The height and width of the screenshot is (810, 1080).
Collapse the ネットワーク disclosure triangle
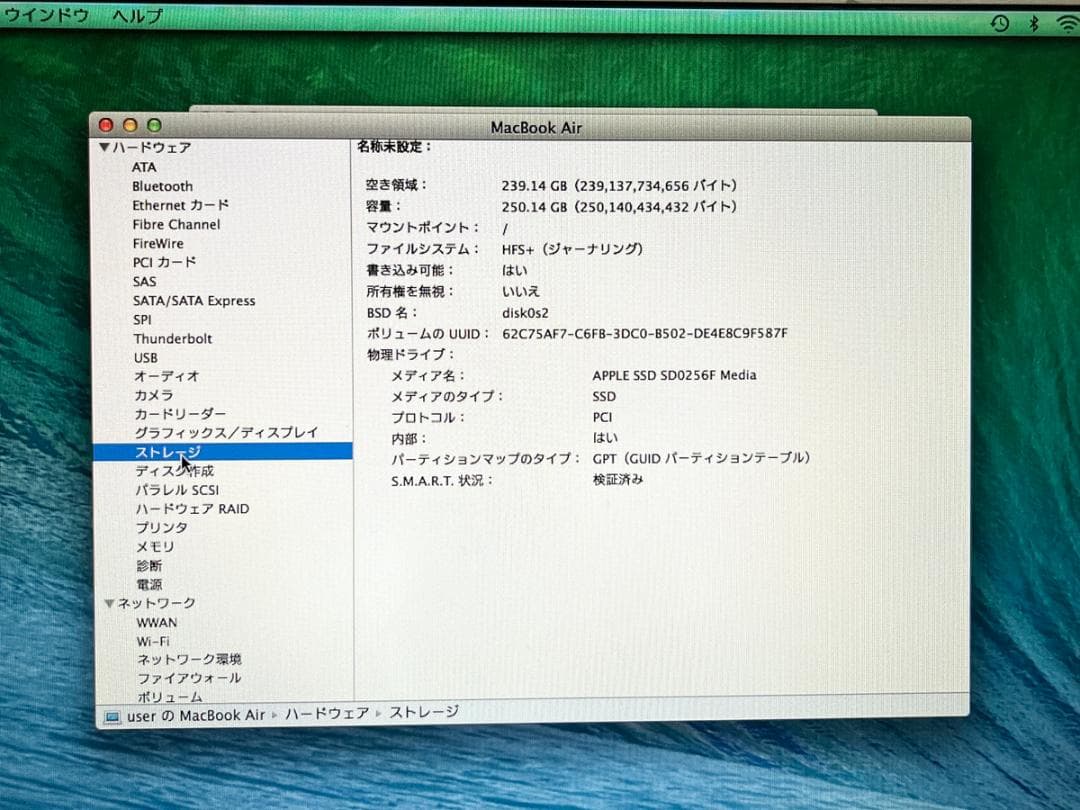tap(110, 603)
